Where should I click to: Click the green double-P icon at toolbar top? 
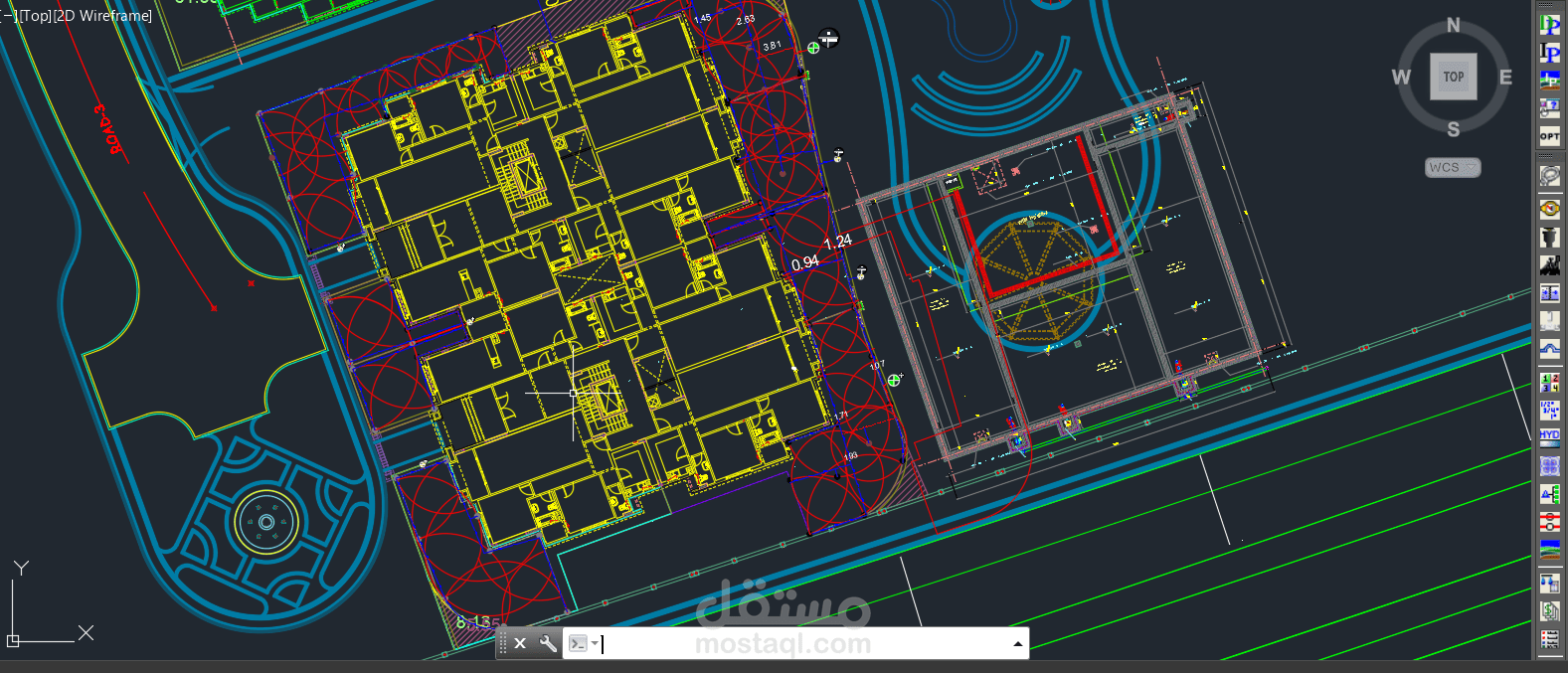[x=1549, y=25]
